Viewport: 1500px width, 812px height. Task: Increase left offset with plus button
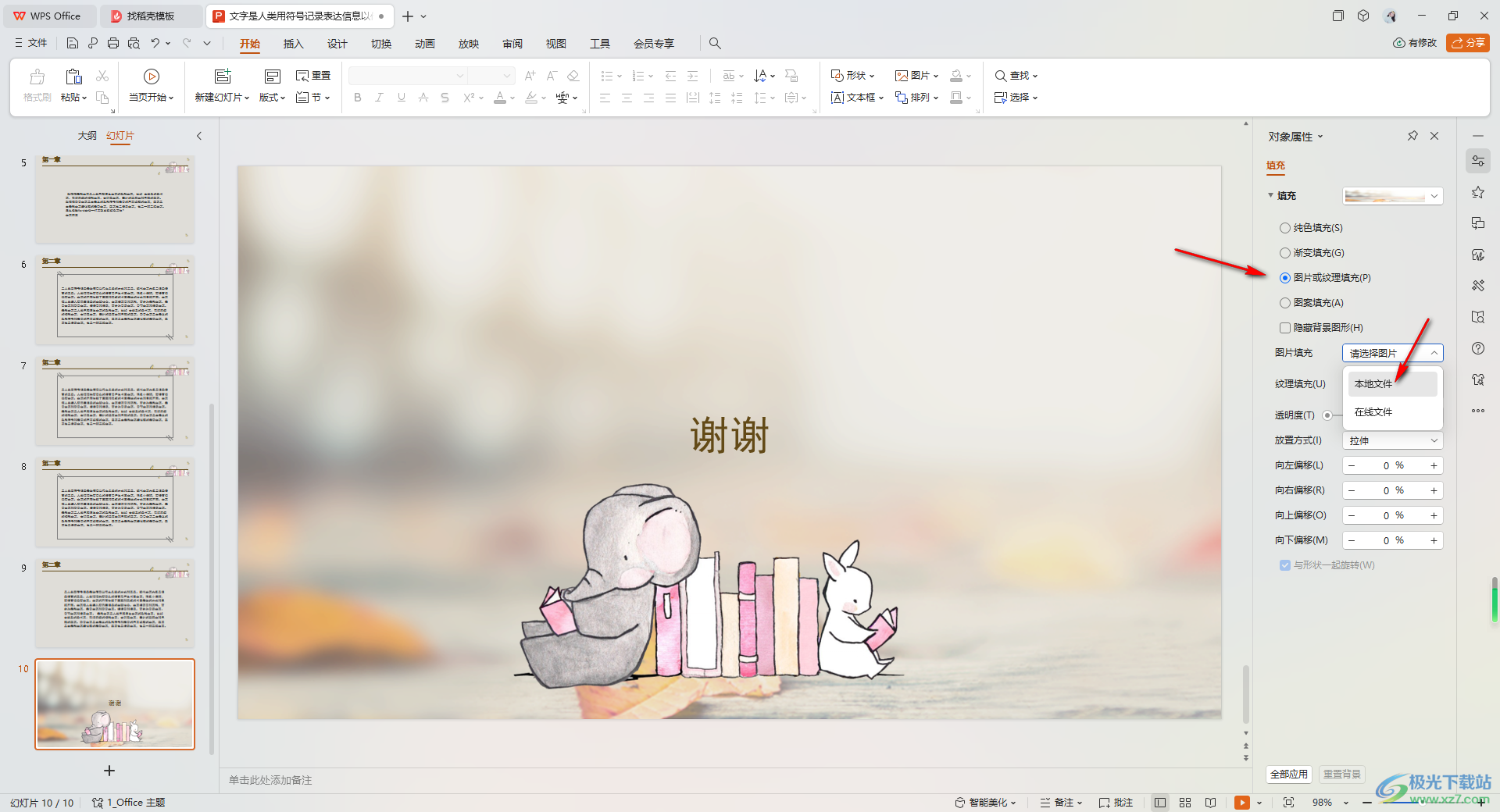click(x=1434, y=465)
